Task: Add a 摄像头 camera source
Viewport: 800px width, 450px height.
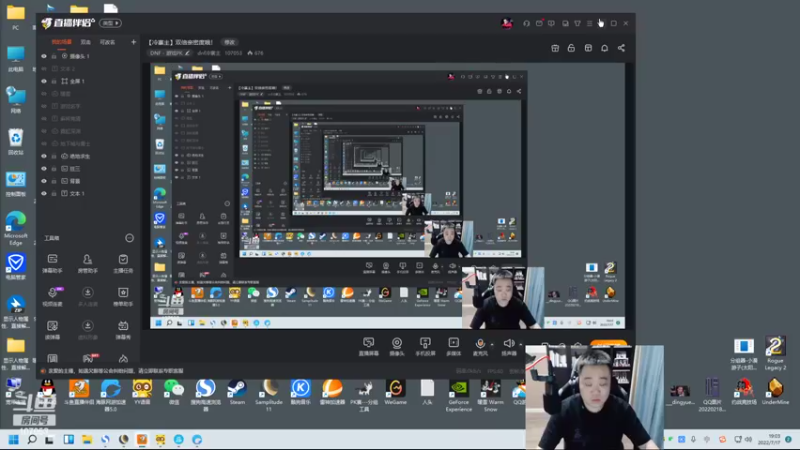Action: [396, 346]
